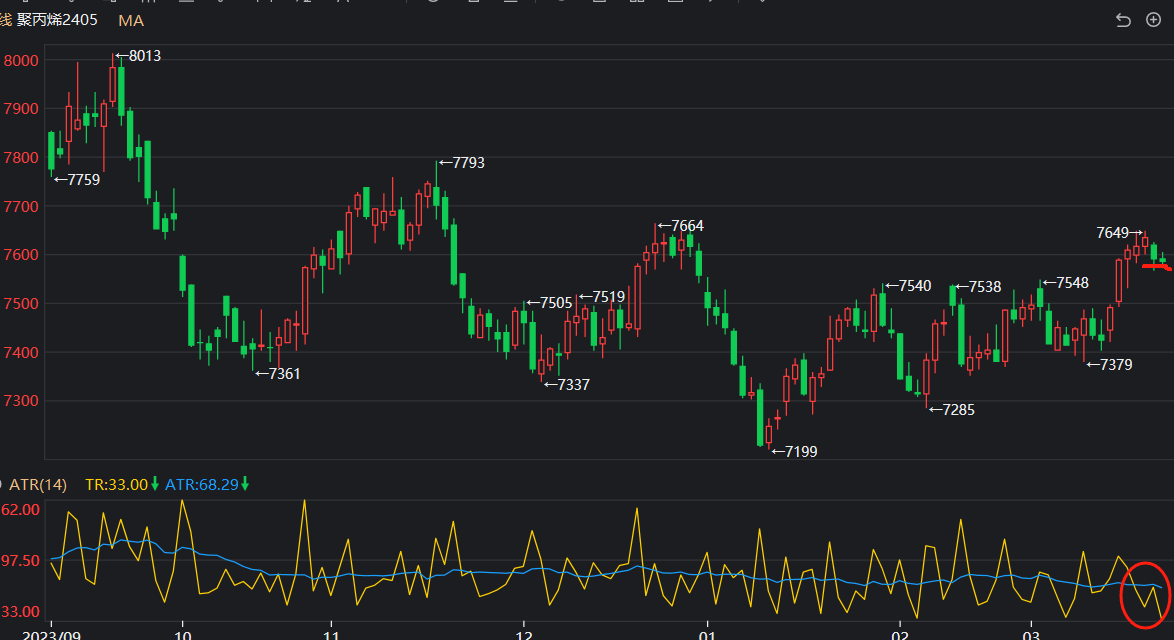Screen dimensions: 1174x640
Task: Click the 7700 price axis label
Action: click(x=21, y=207)
